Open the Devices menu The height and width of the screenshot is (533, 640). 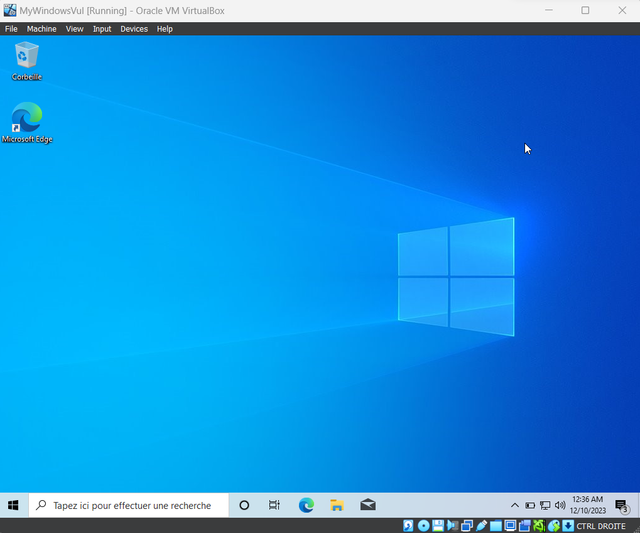click(134, 29)
